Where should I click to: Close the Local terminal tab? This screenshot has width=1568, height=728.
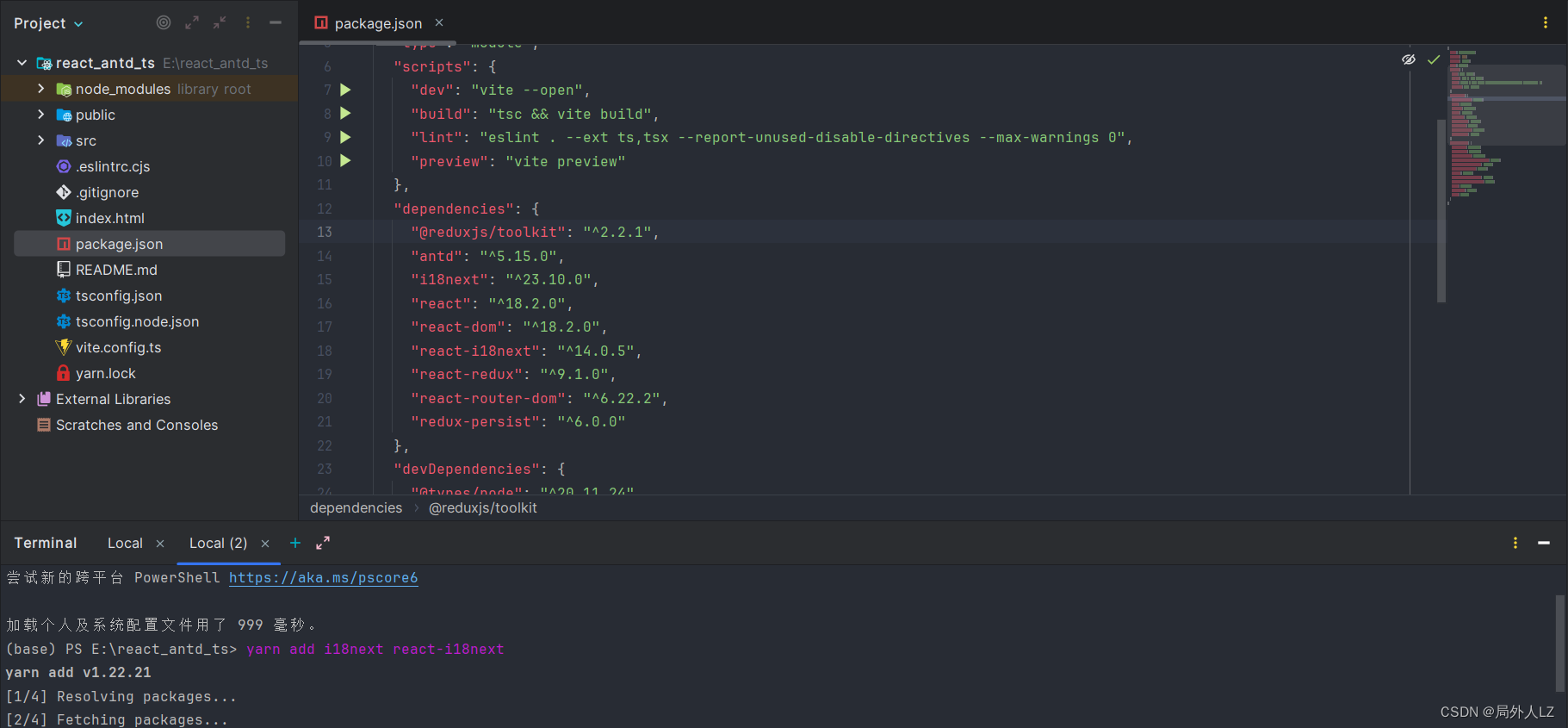[160, 544]
